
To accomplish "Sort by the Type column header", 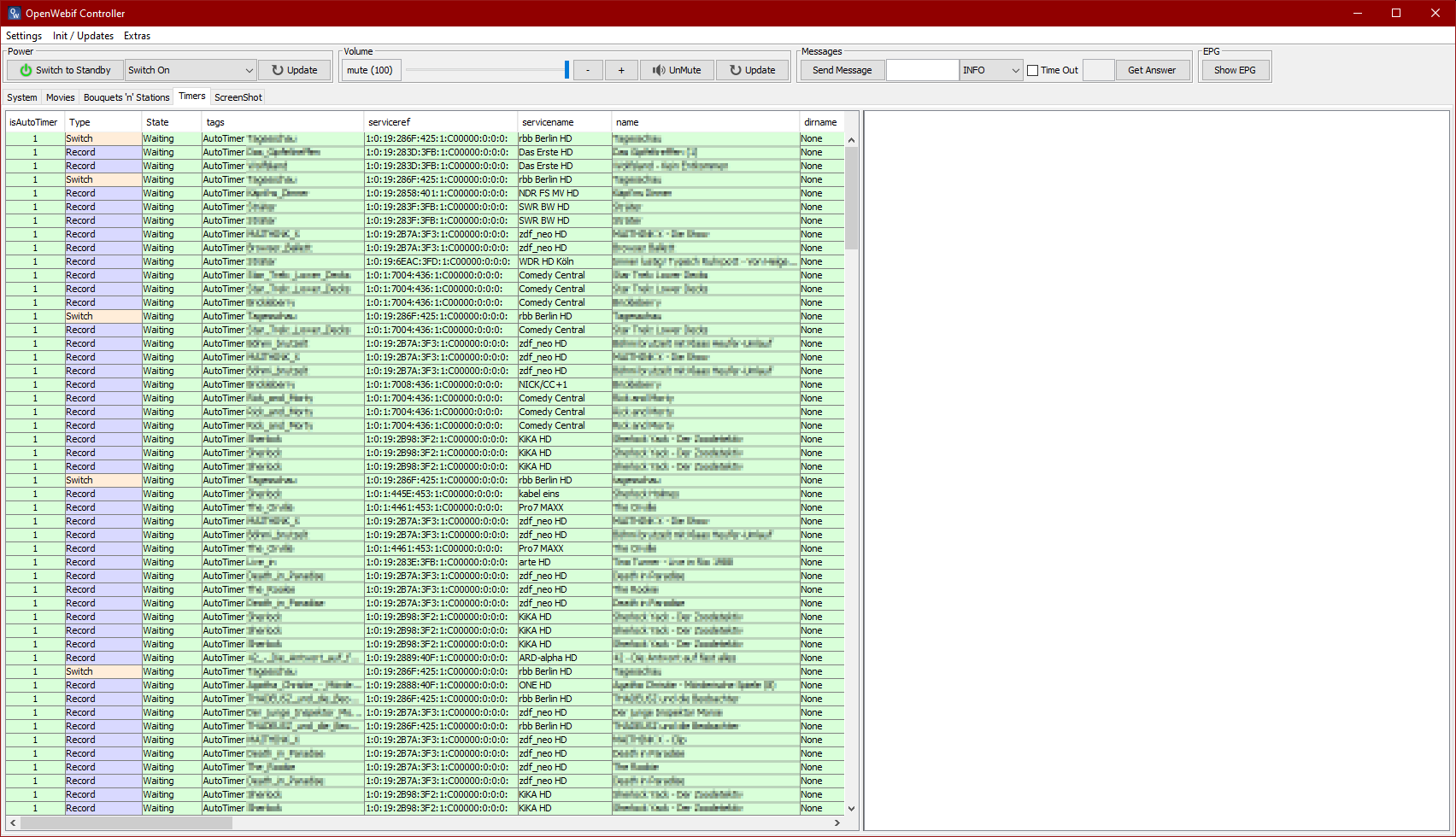I will 103,122.
